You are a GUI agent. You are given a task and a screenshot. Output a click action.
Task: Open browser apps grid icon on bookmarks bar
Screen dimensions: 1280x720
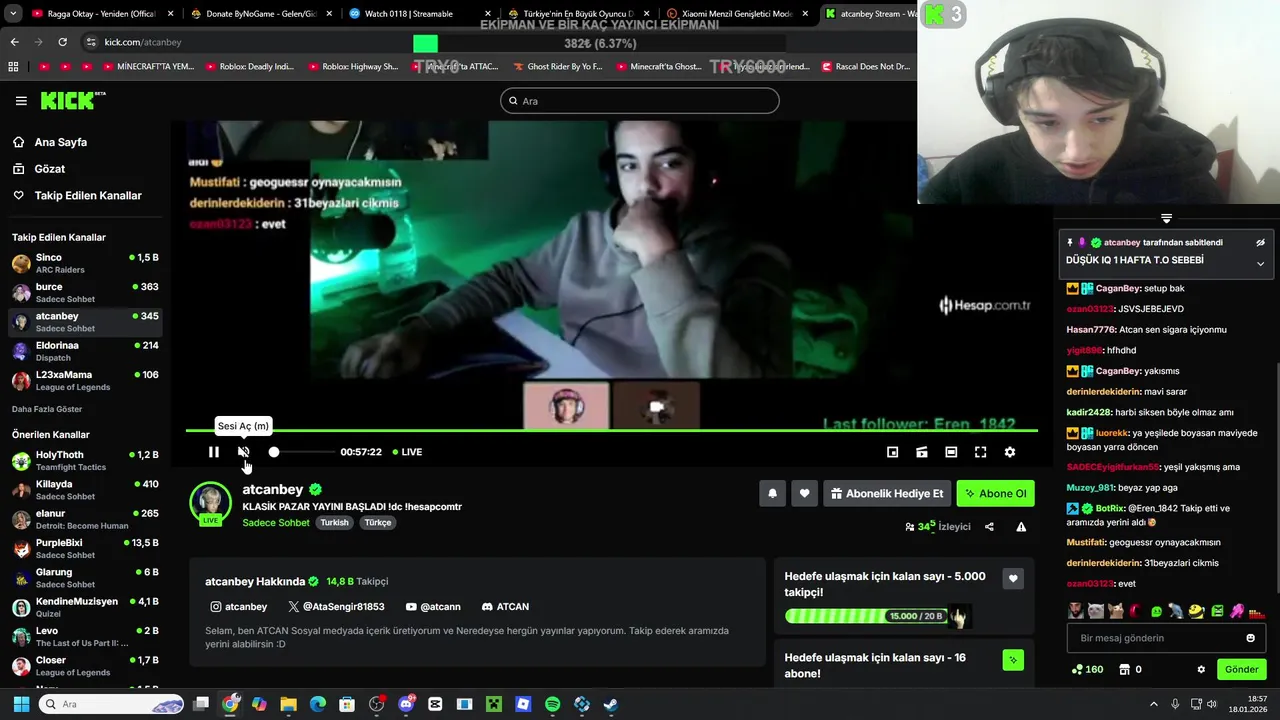click(x=13, y=67)
